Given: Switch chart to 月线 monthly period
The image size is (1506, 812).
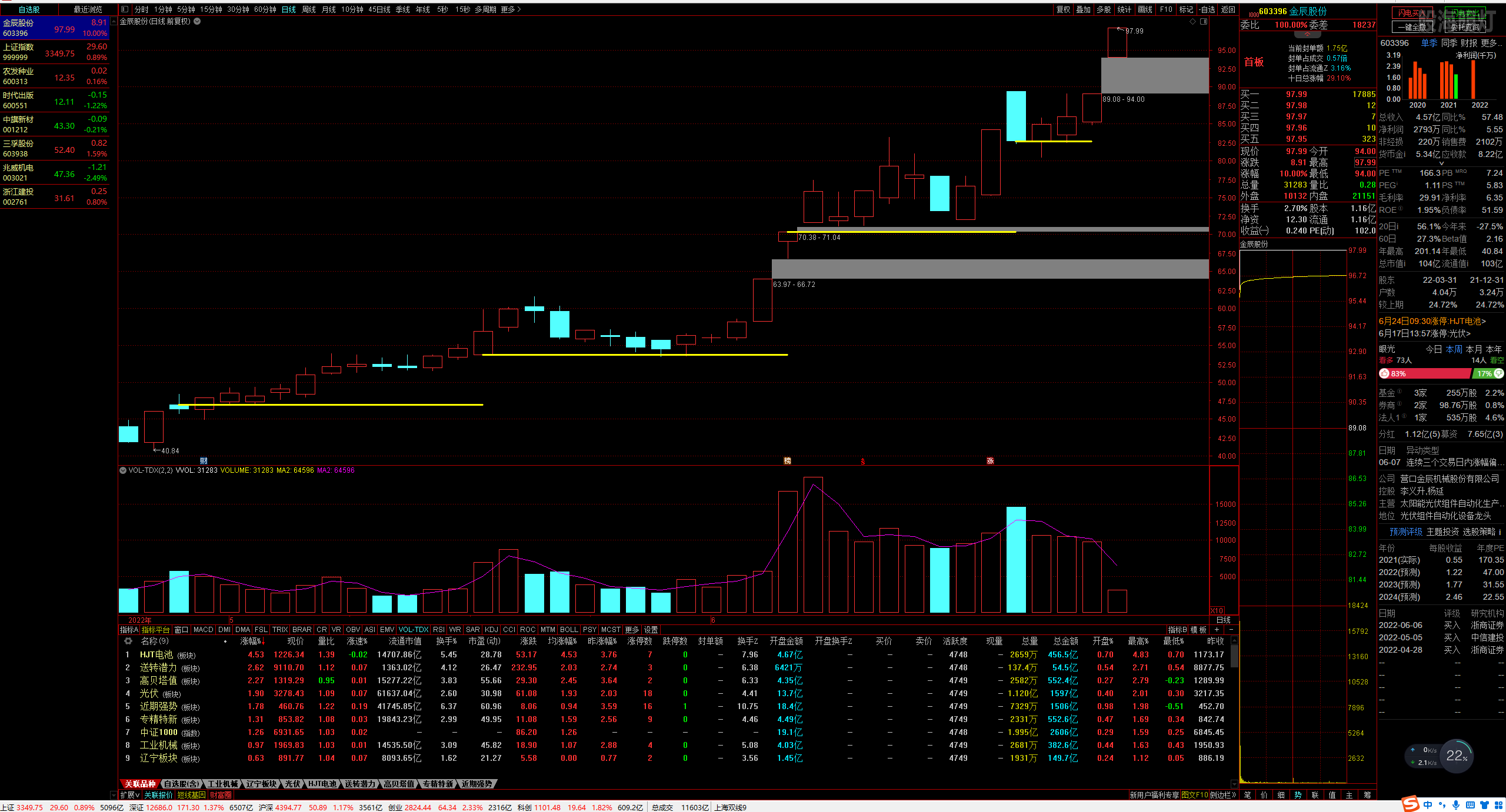Looking at the screenshot, I should (329, 9).
